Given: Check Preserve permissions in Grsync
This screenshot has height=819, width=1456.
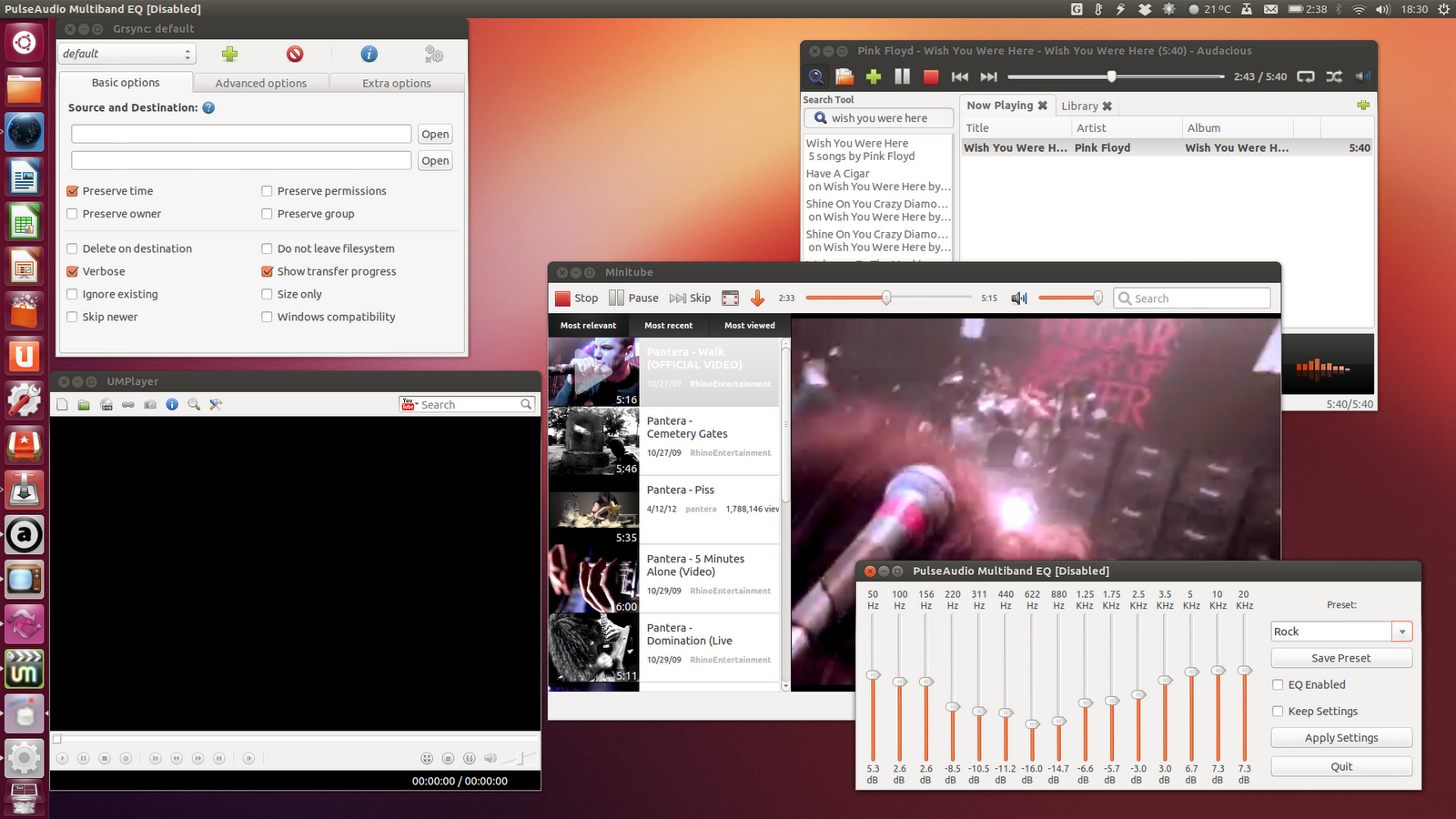Looking at the screenshot, I should click(x=267, y=191).
